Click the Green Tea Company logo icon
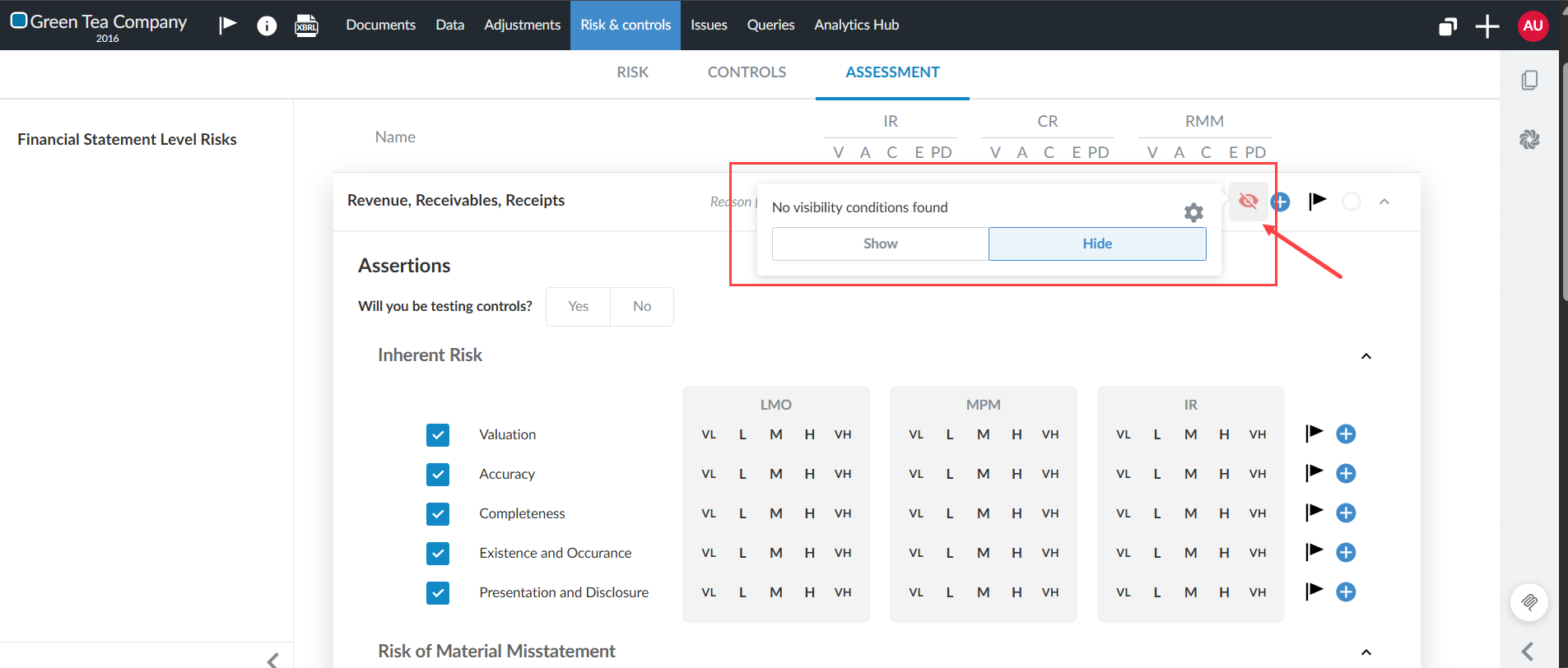Viewport: 1568px width, 668px height. point(19,20)
